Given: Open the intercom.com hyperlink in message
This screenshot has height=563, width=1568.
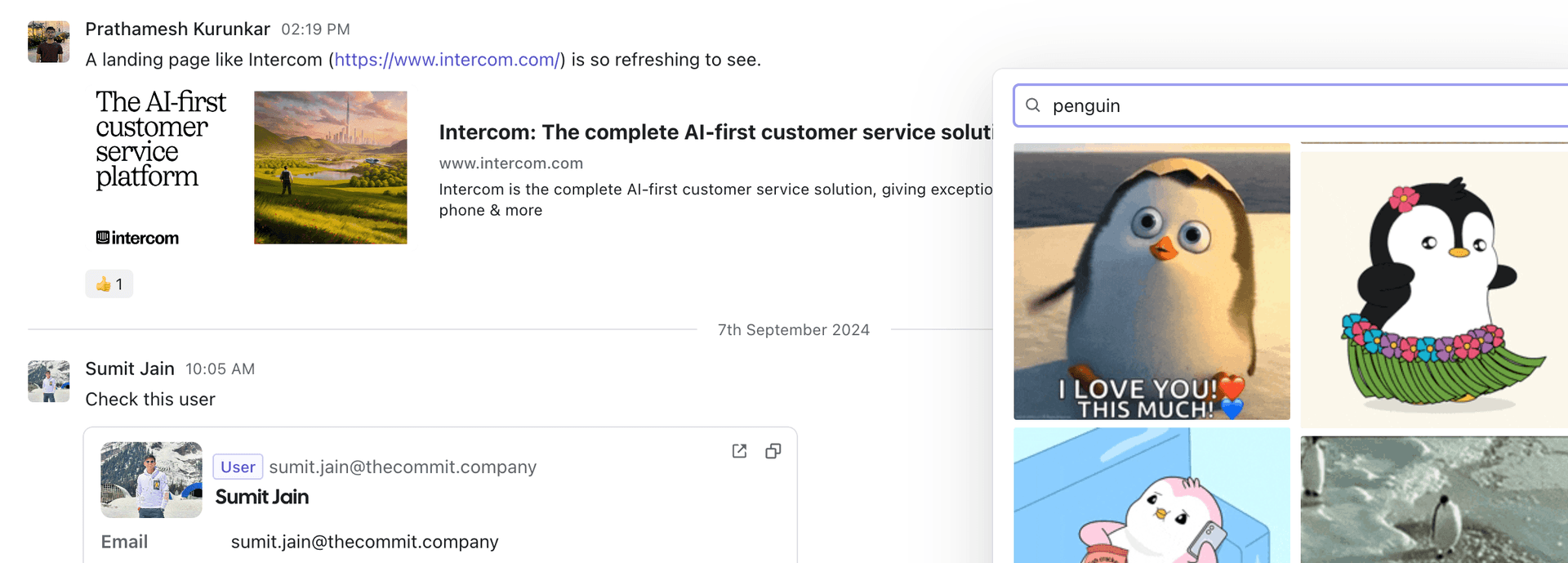Looking at the screenshot, I should coord(447,60).
